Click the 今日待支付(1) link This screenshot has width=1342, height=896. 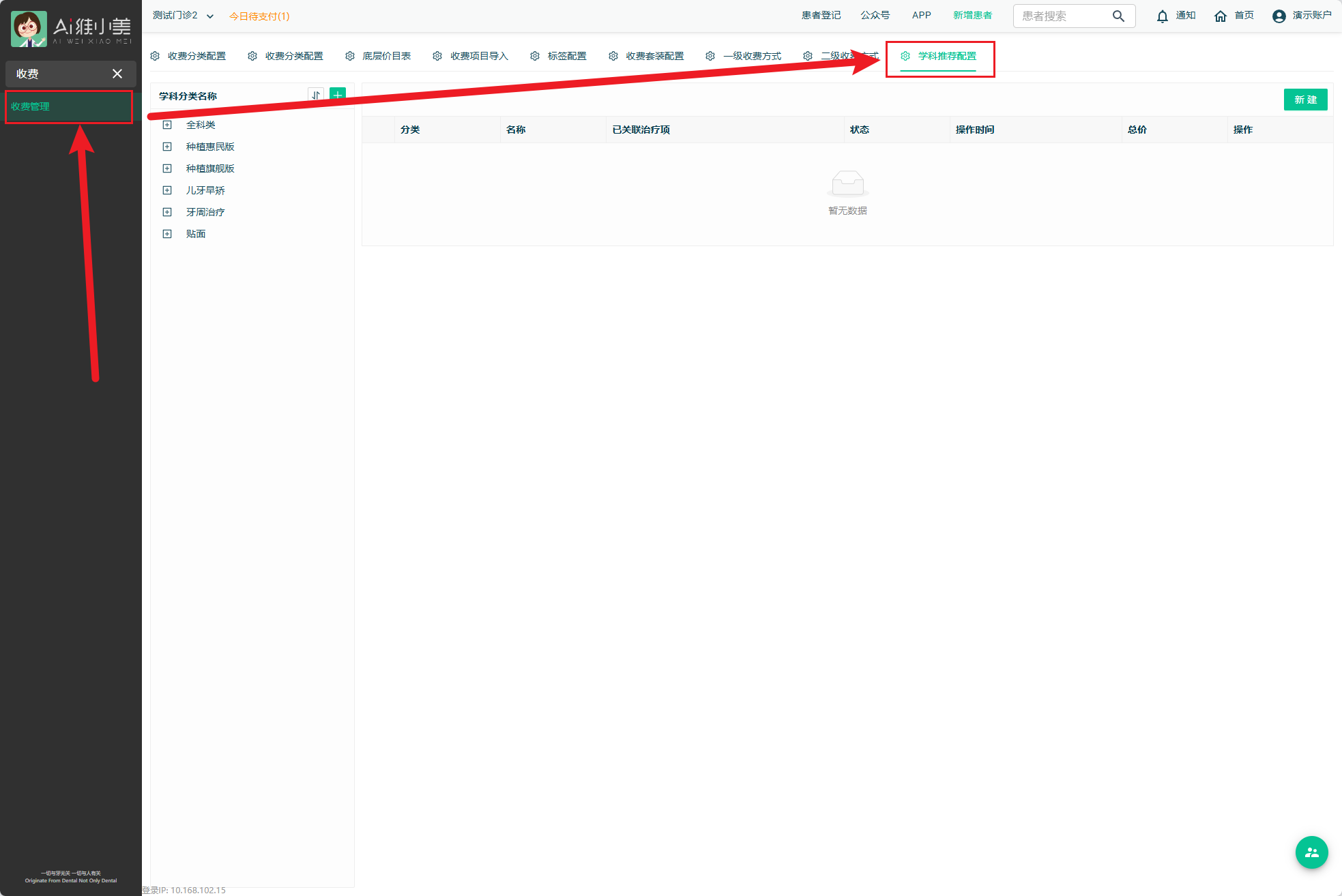(x=259, y=16)
